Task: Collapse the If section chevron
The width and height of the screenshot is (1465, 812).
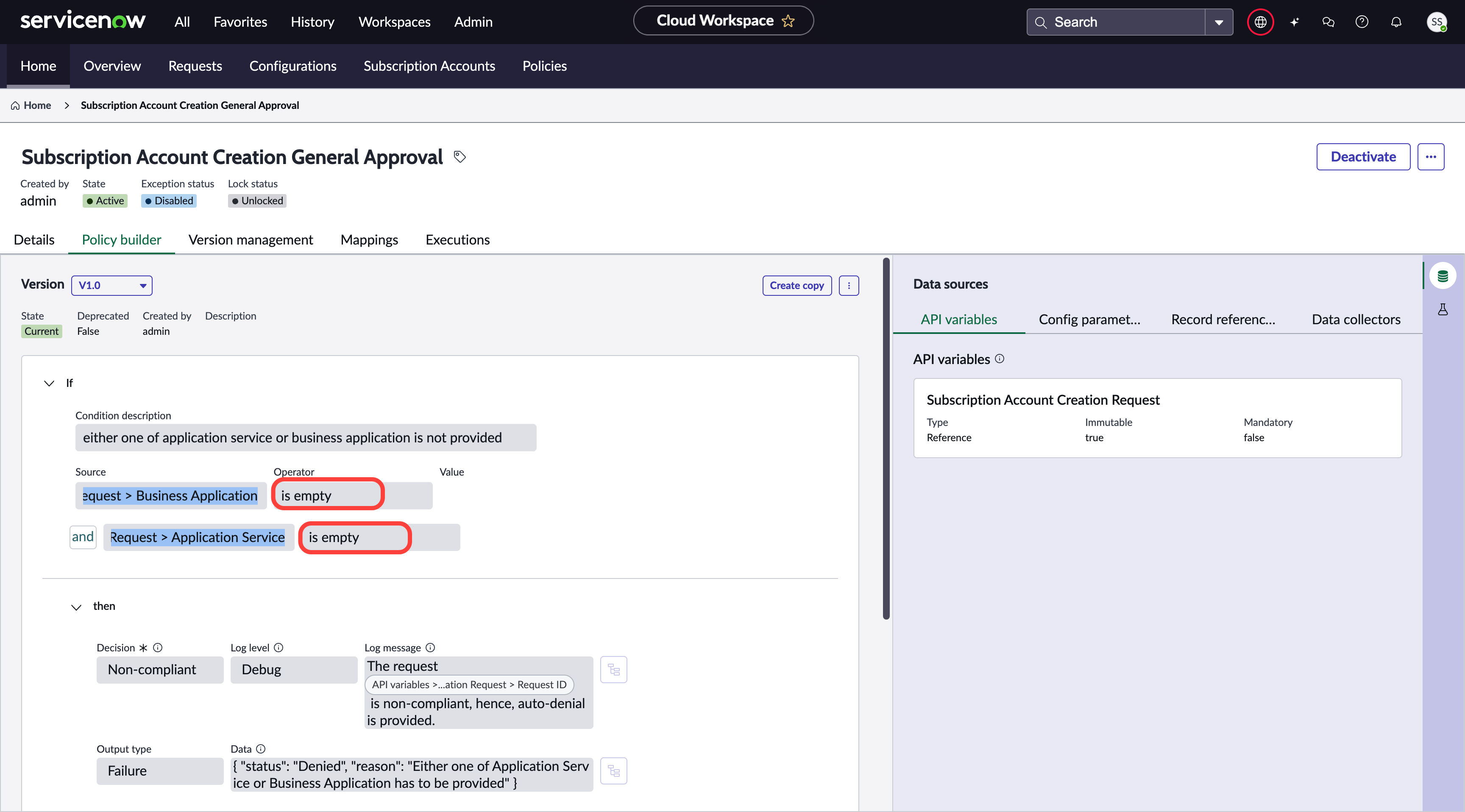Action: click(x=49, y=383)
